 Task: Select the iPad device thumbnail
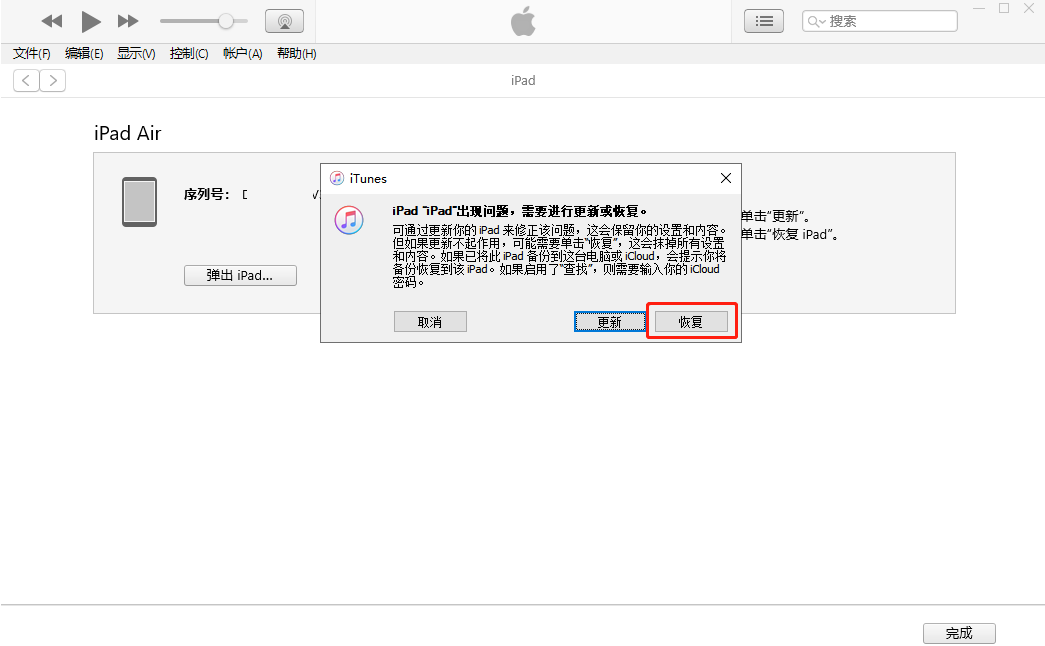click(x=139, y=201)
